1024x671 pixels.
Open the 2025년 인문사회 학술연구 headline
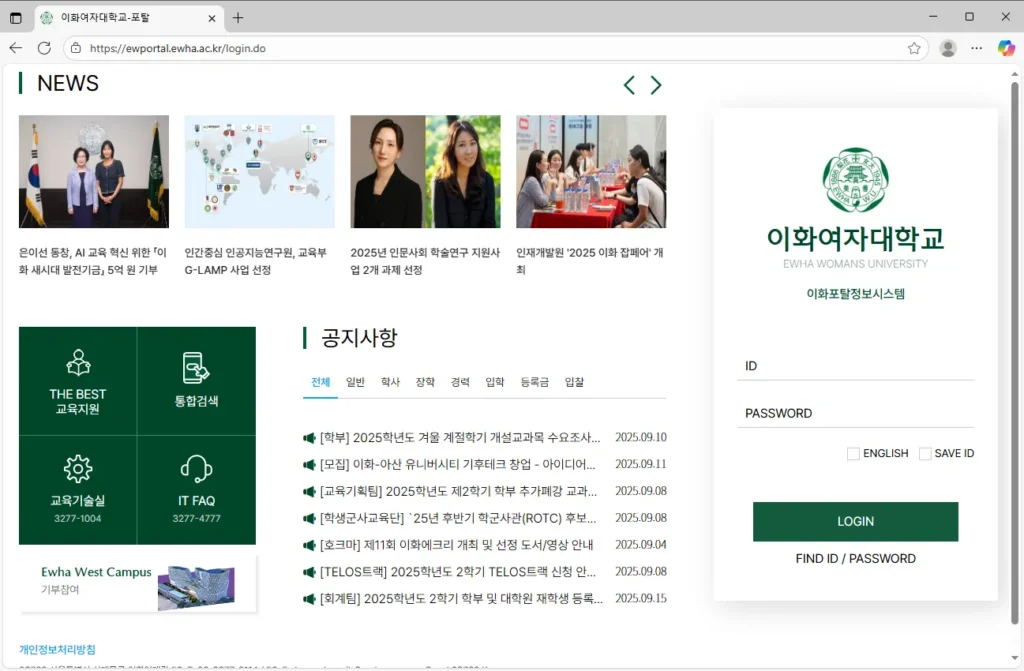pos(425,261)
